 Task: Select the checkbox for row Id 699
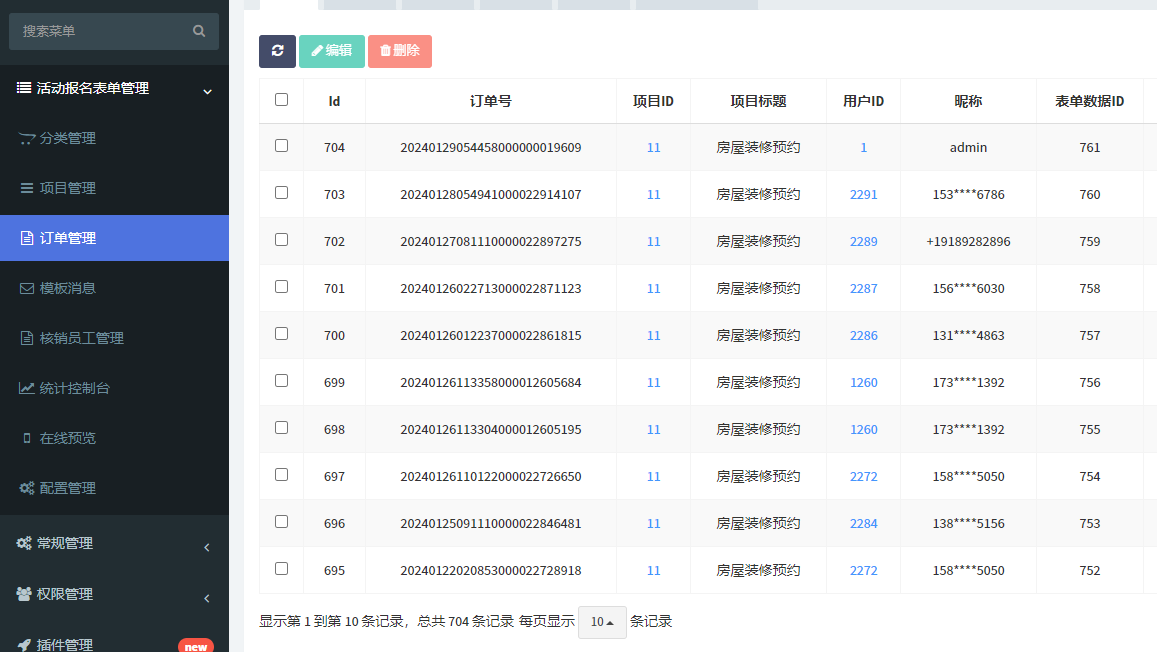[281, 381]
